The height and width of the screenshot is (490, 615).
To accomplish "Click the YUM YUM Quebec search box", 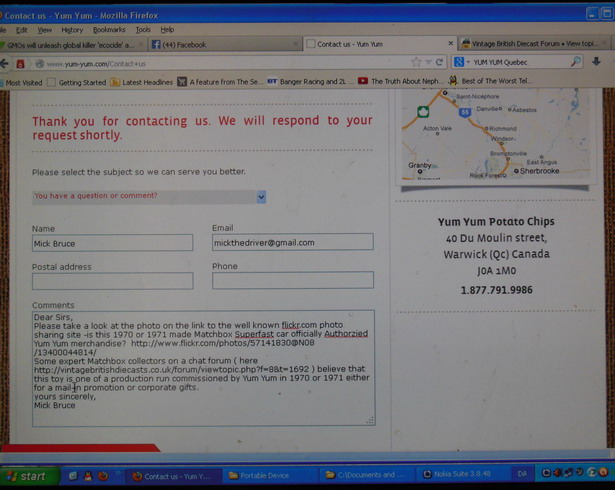I will pyautogui.click(x=519, y=62).
